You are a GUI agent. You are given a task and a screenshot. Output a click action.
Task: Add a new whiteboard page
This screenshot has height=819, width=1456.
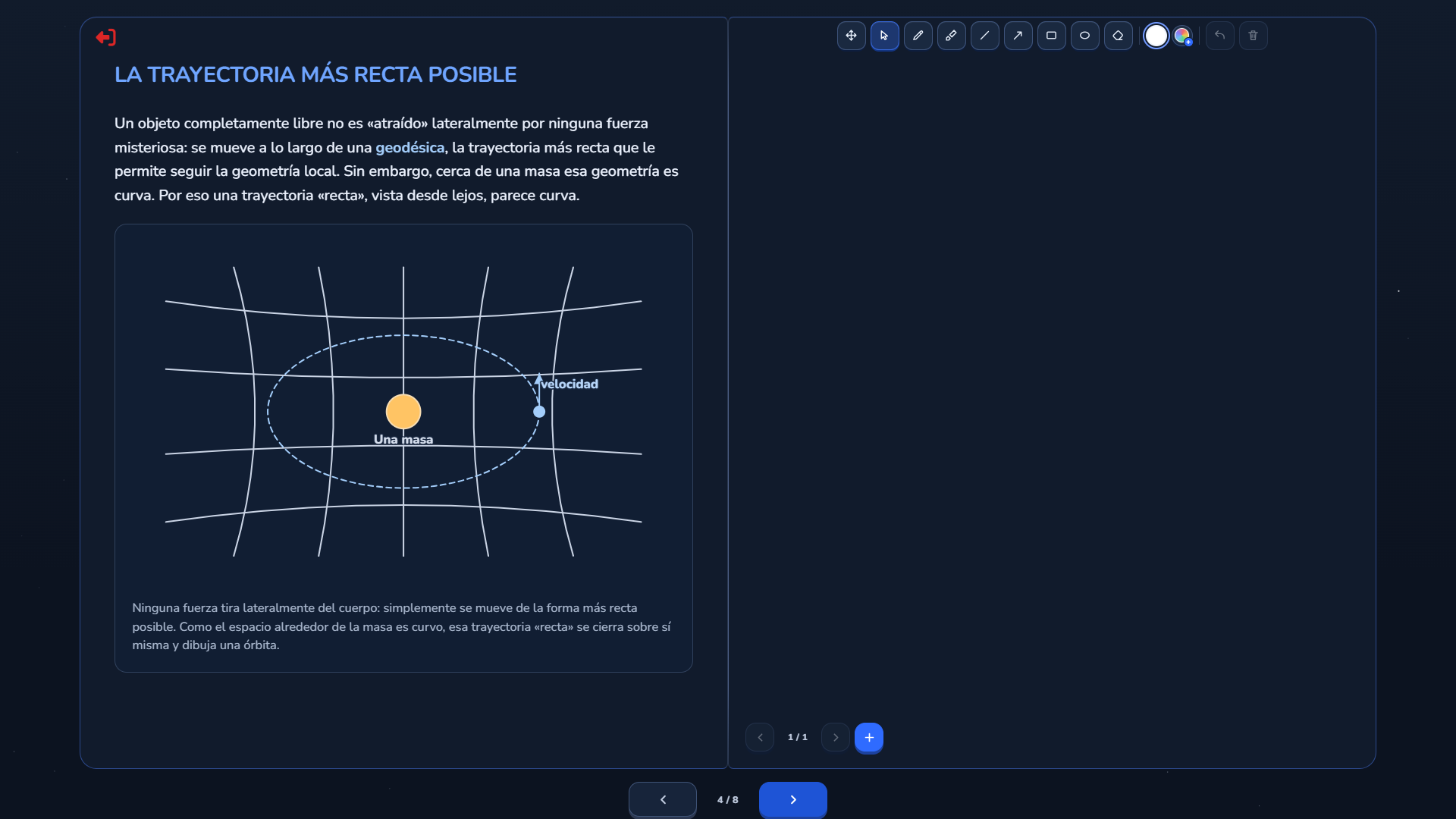[869, 737]
